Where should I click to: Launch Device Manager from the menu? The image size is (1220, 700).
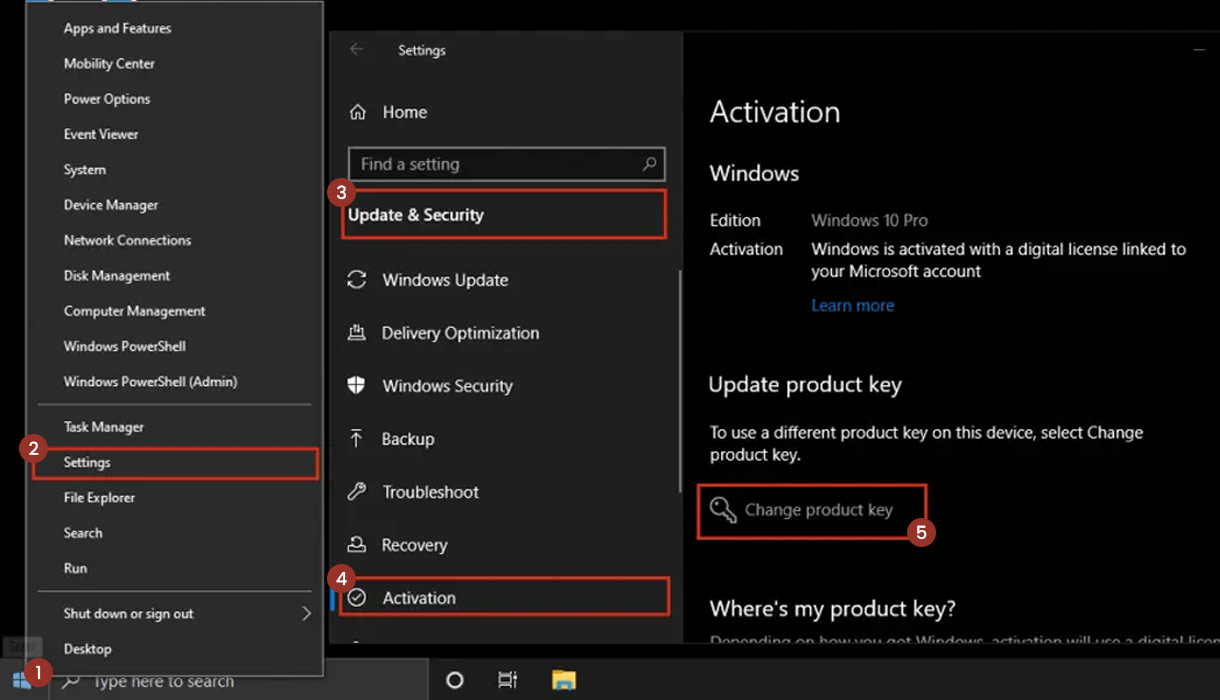coord(111,205)
